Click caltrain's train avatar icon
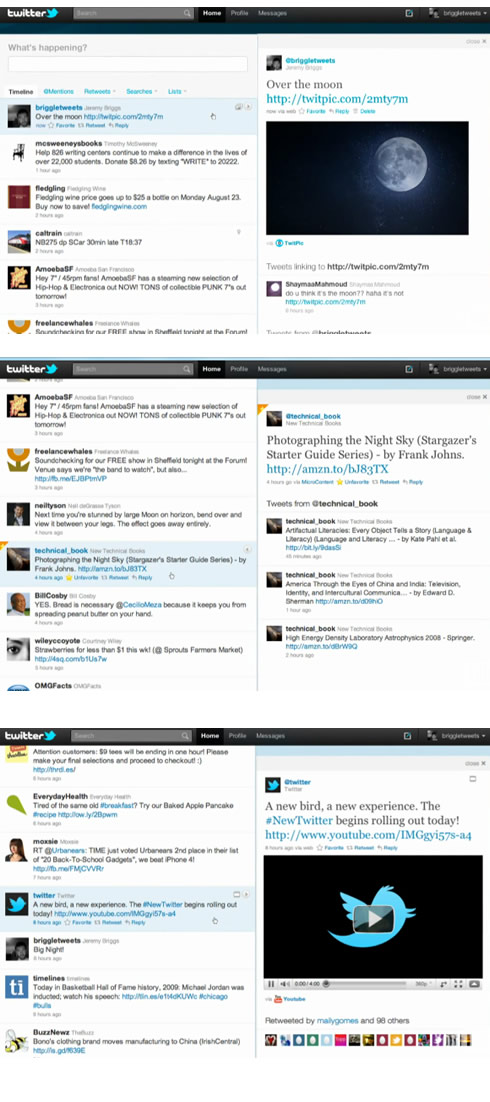Viewport: 490px width, 1102px height. (x=18, y=240)
